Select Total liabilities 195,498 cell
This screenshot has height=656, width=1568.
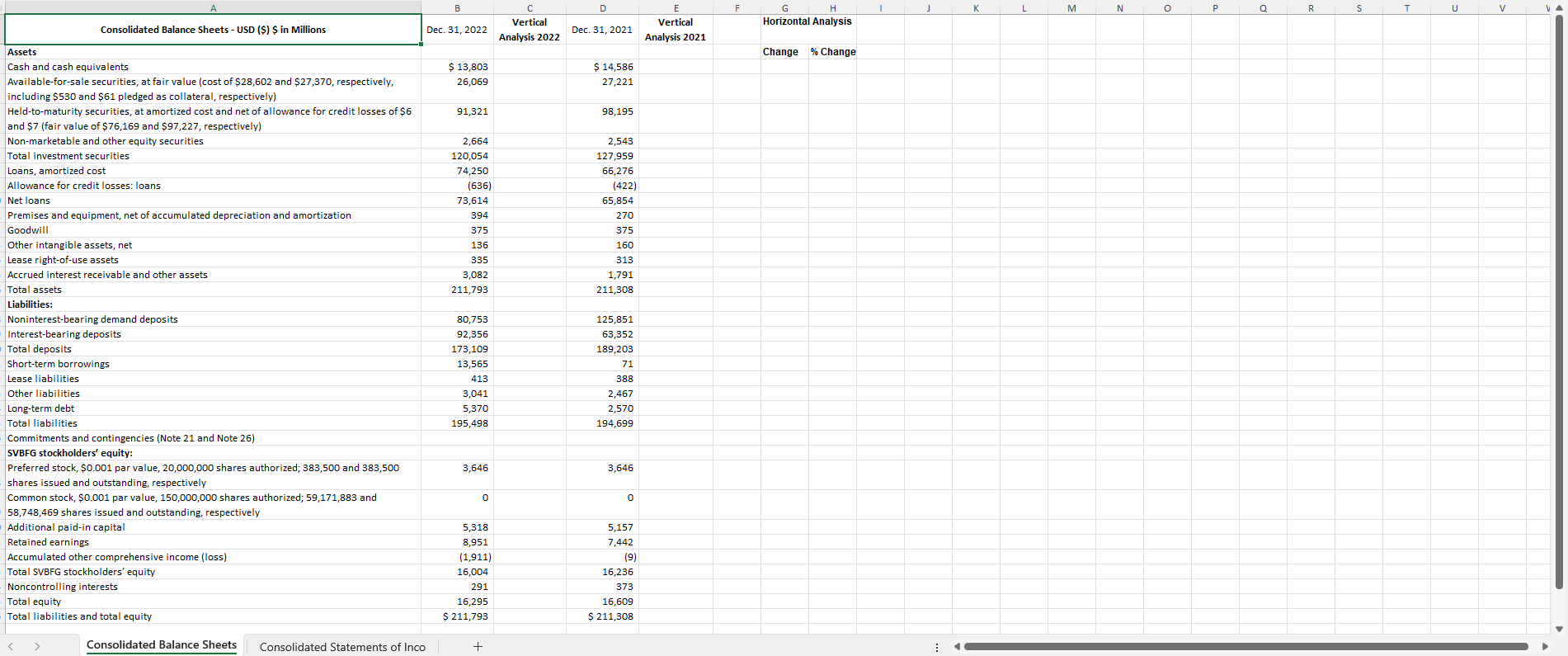(x=457, y=423)
